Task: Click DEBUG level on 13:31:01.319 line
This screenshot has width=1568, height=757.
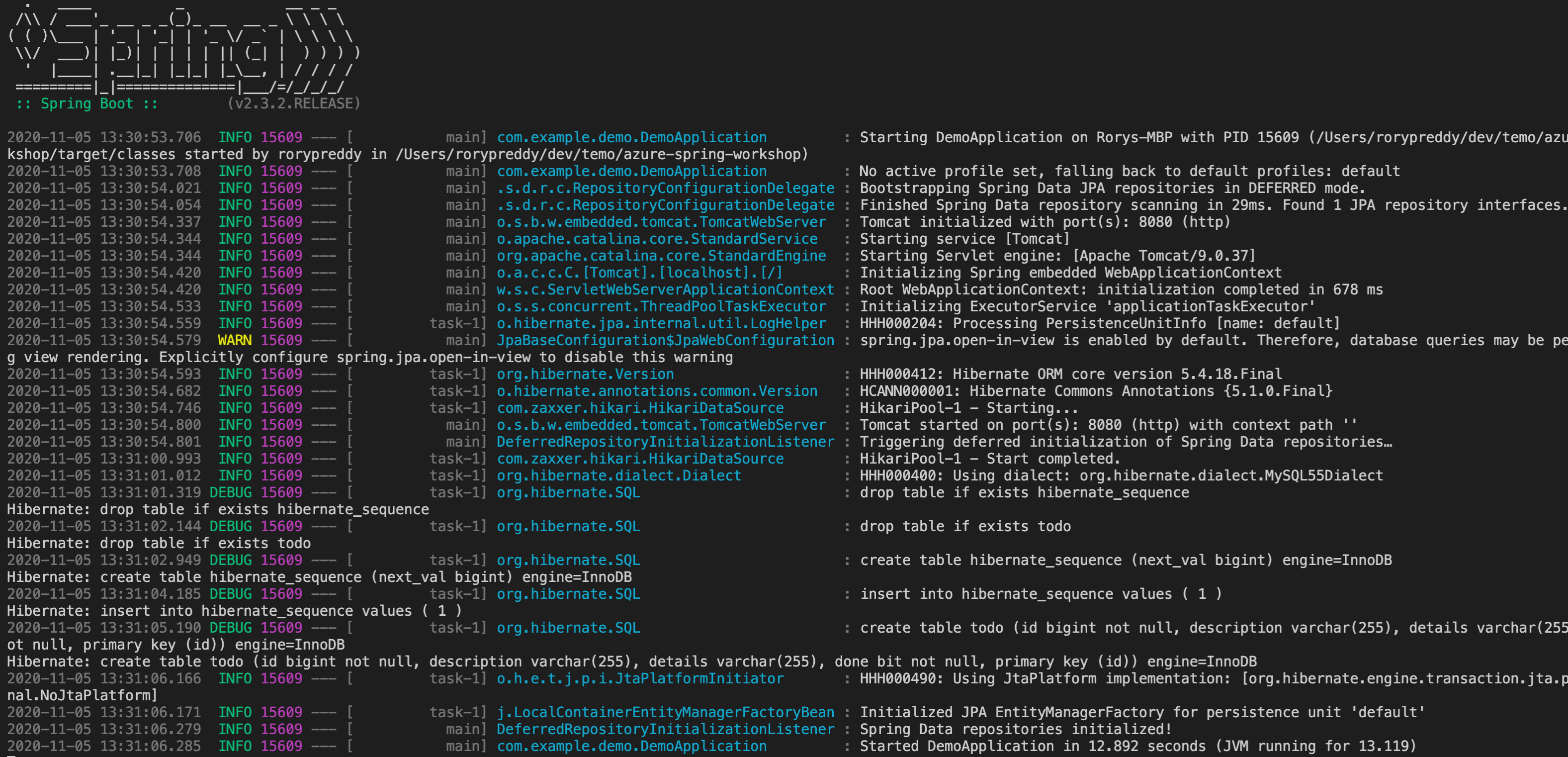Action: coord(230,493)
